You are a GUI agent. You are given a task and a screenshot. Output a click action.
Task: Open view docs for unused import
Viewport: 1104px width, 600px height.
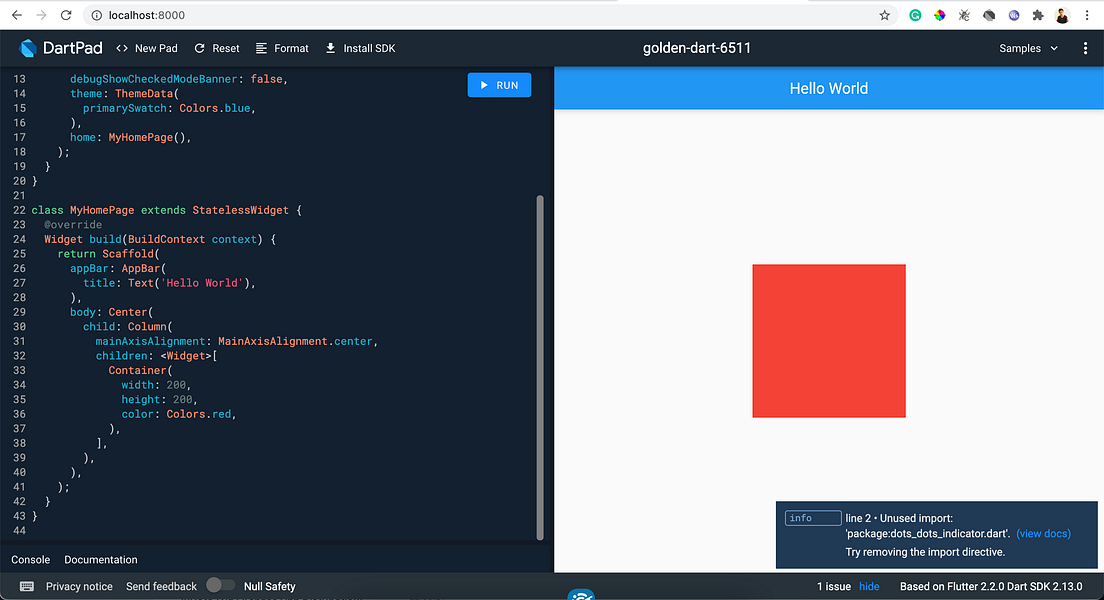pos(1043,533)
